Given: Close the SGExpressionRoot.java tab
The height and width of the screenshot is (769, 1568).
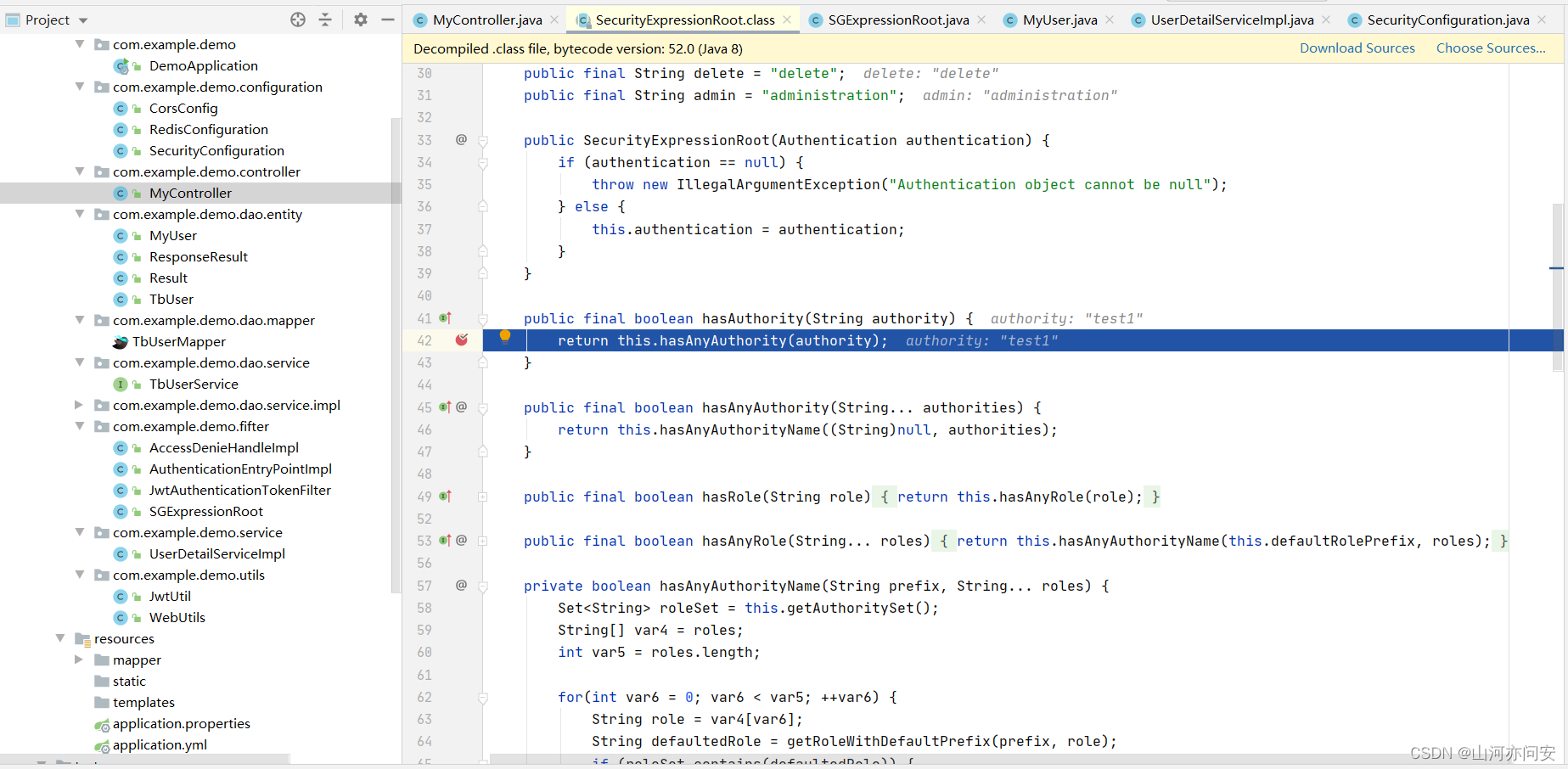Looking at the screenshot, I should (x=981, y=20).
